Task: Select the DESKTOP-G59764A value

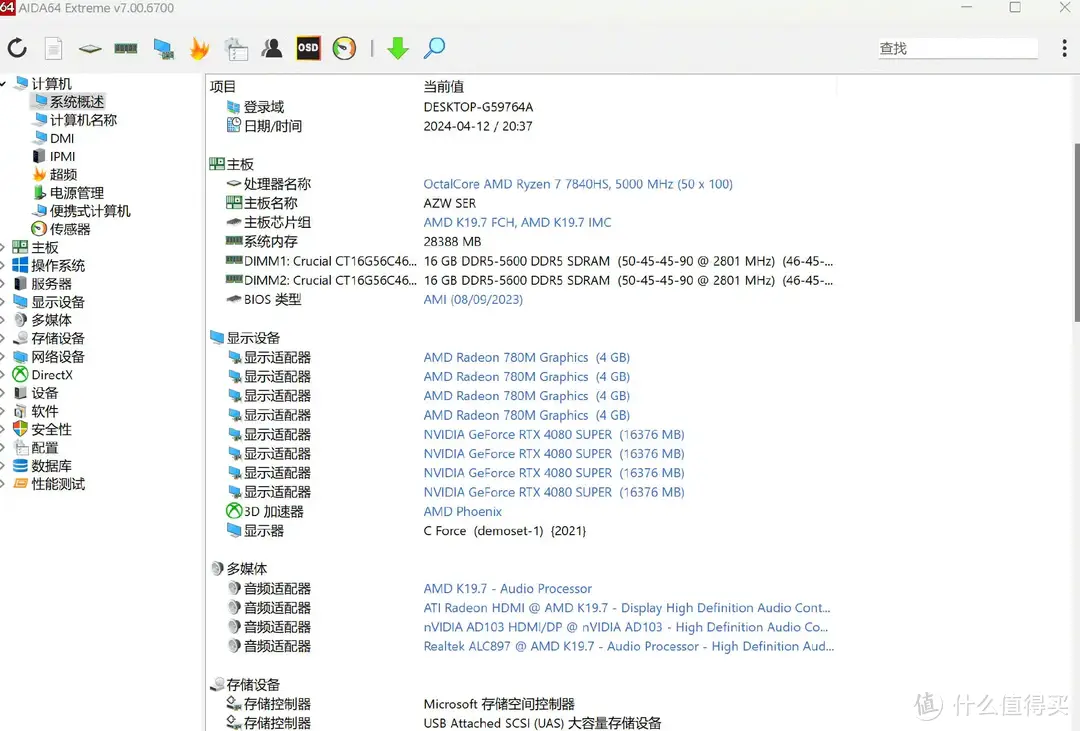Action: [x=478, y=107]
